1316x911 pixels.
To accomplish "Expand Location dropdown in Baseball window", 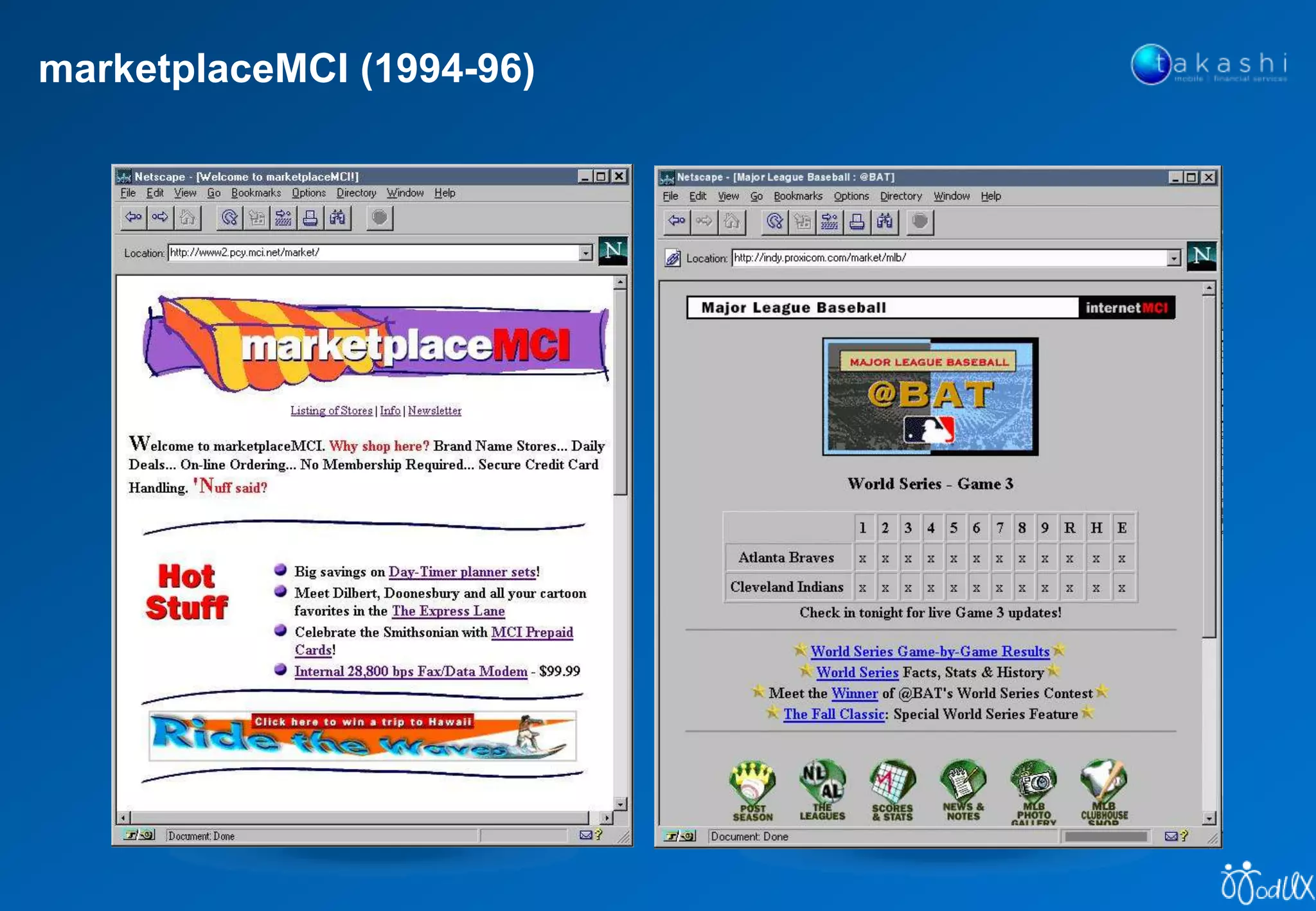I will point(1174,258).
